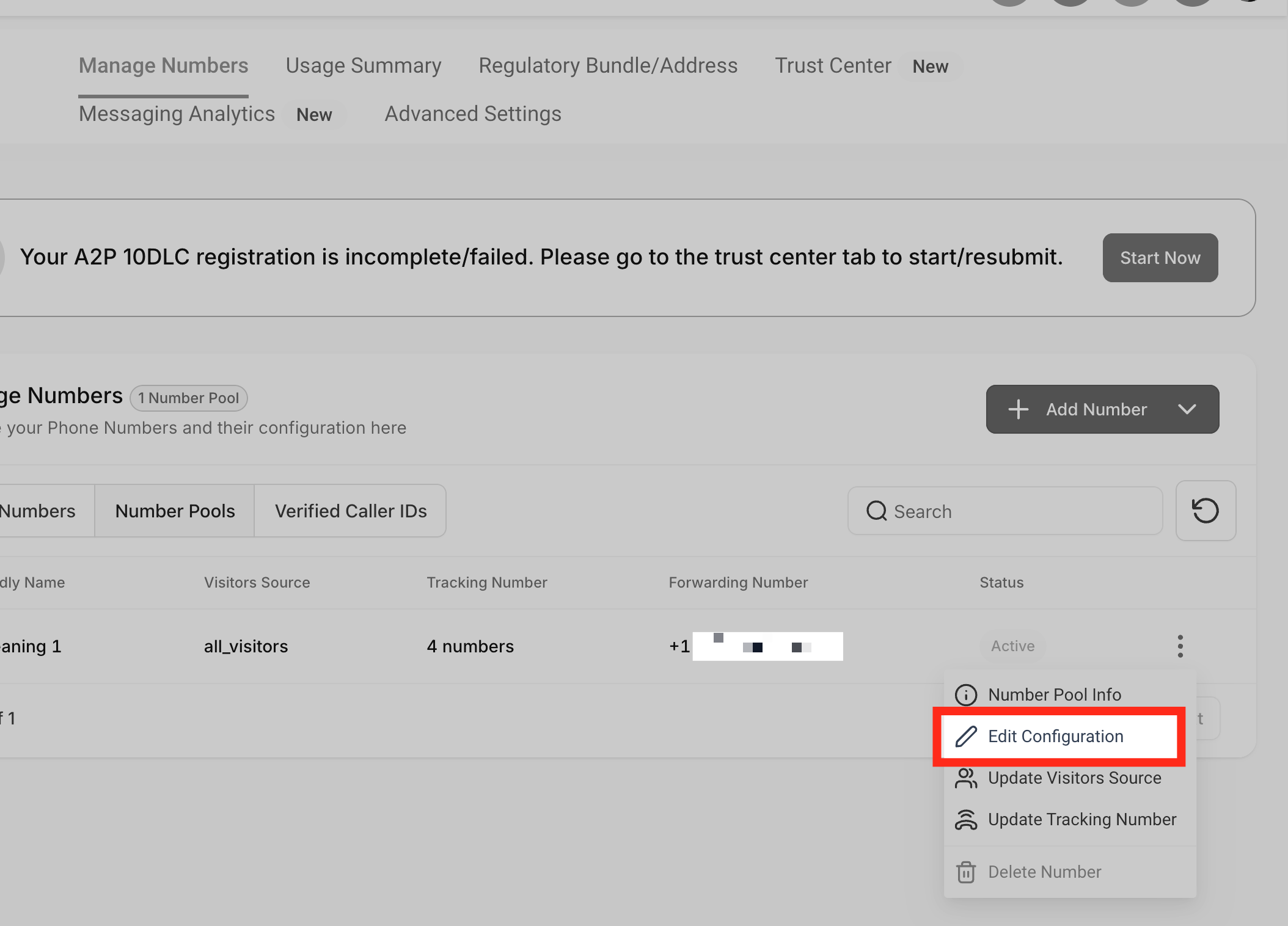Click the refresh icon beside the search box
The image size is (1288, 926).
[1205, 511]
